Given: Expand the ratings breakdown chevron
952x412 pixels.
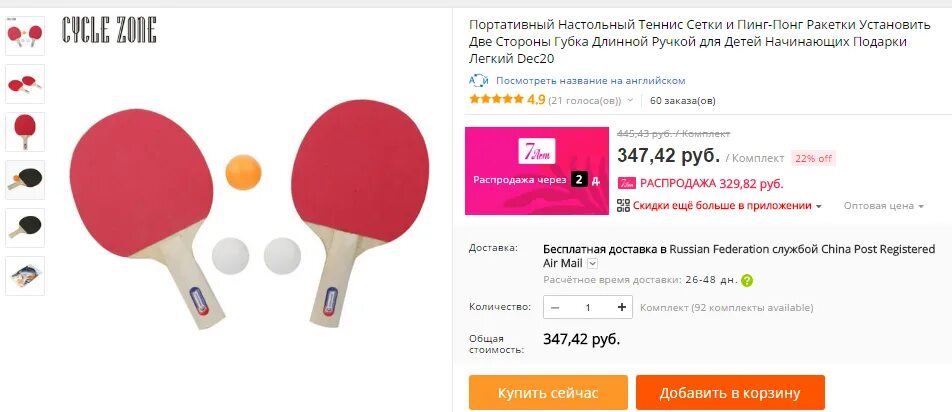Looking at the screenshot, I should click(x=630, y=100).
